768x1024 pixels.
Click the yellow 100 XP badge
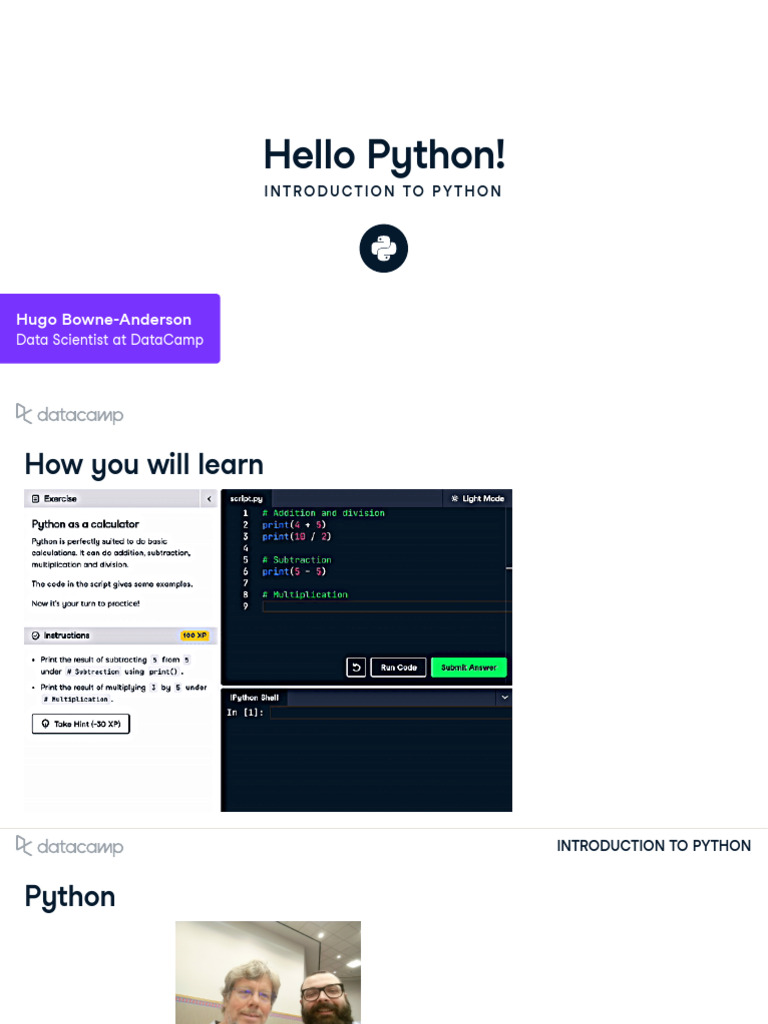tap(195, 635)
